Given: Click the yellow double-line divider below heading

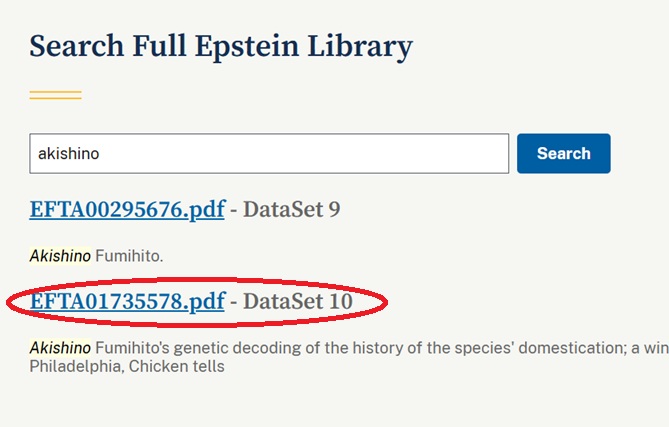Looking at the screenshot, I should (x=55, y=95).
